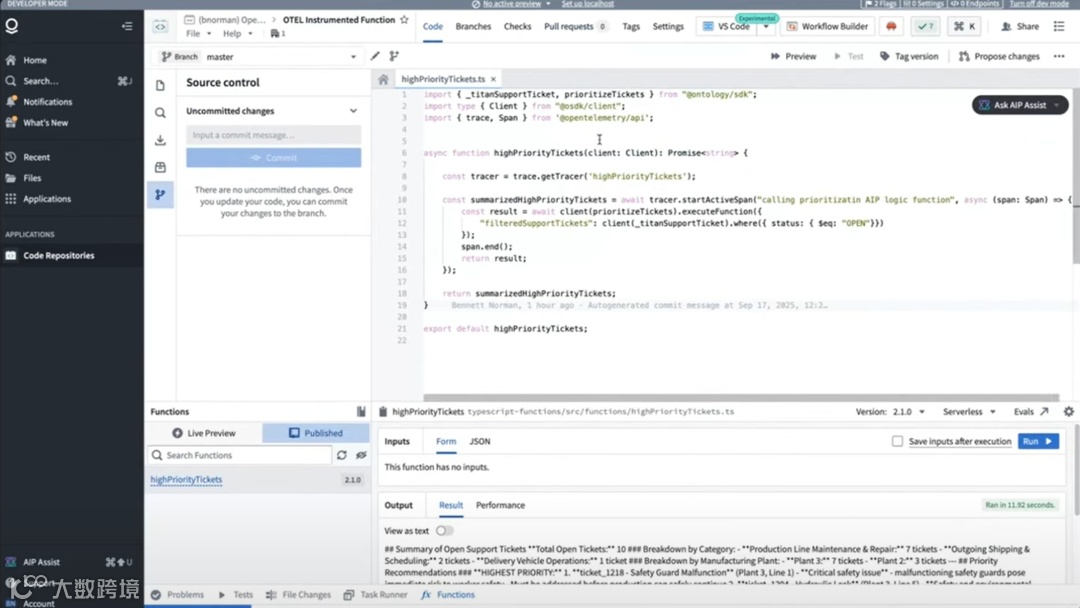Open the Help menu dropdown

[238, 33]
